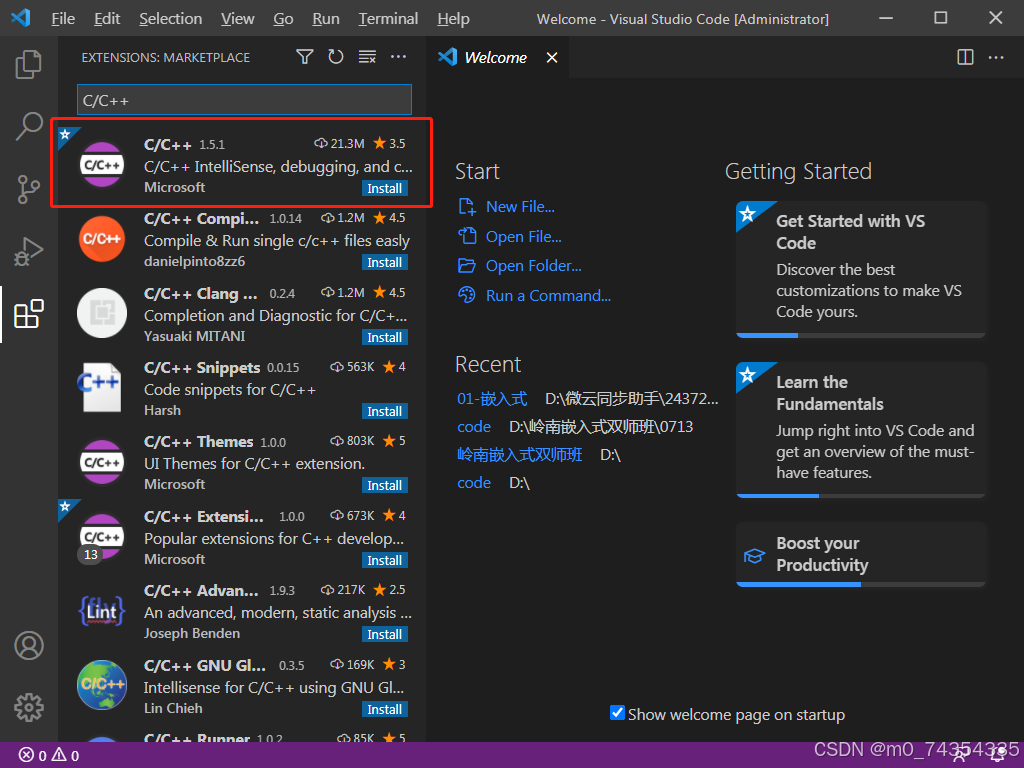Clear extensions search results icon
This screenshot has height=768, width=1024.
tap(367, 57)
